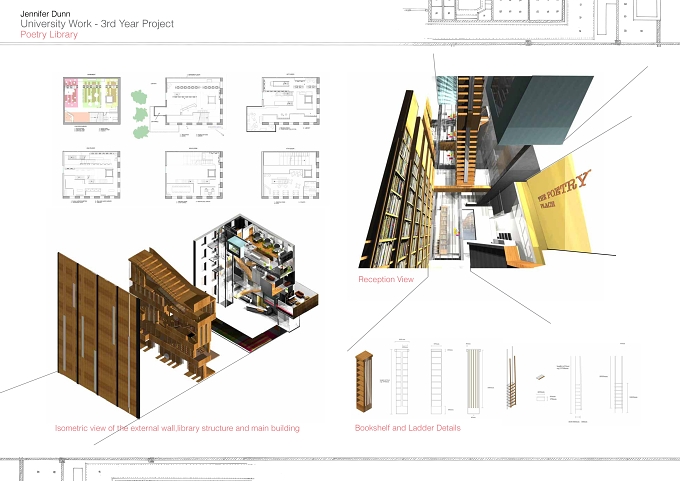The image size is (680, 481).
Task: Click the pink 'Poetry Library' title
Action: (x=49, y=35)
